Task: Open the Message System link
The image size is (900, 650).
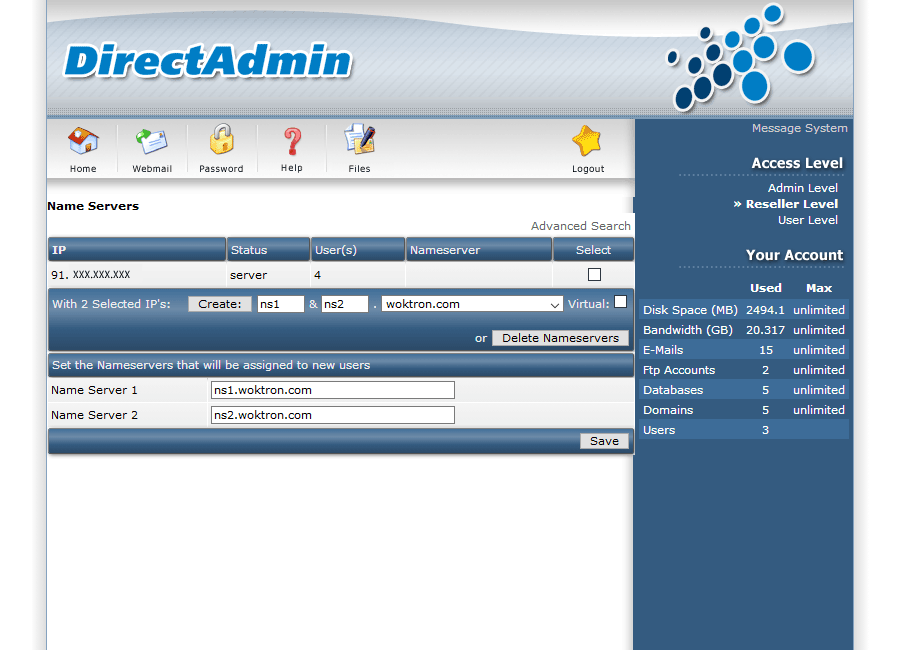Action: 800,128
